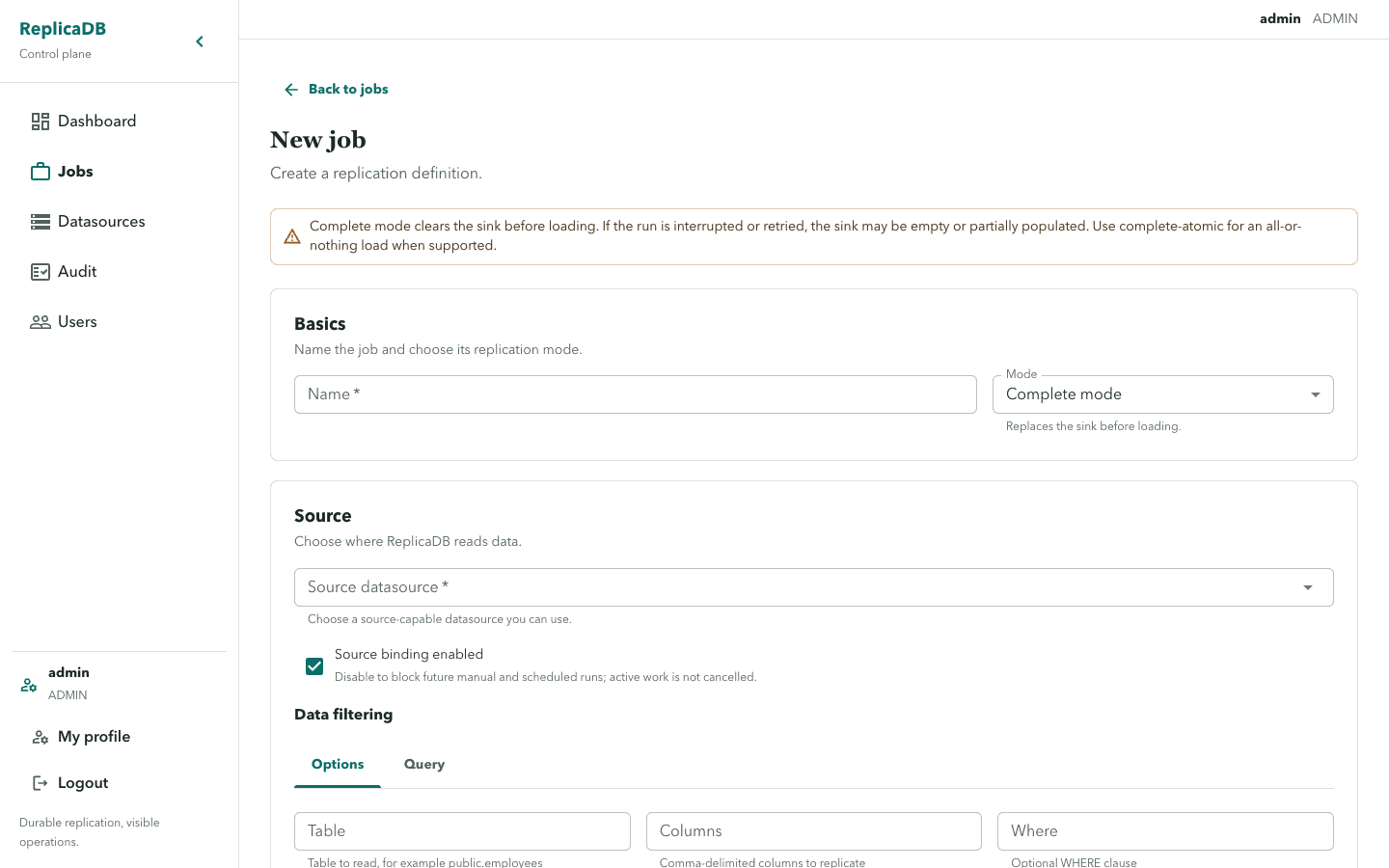Click the 'New job' heading
This screenshot has height=868, width=1389.
[x=318, y=140]
